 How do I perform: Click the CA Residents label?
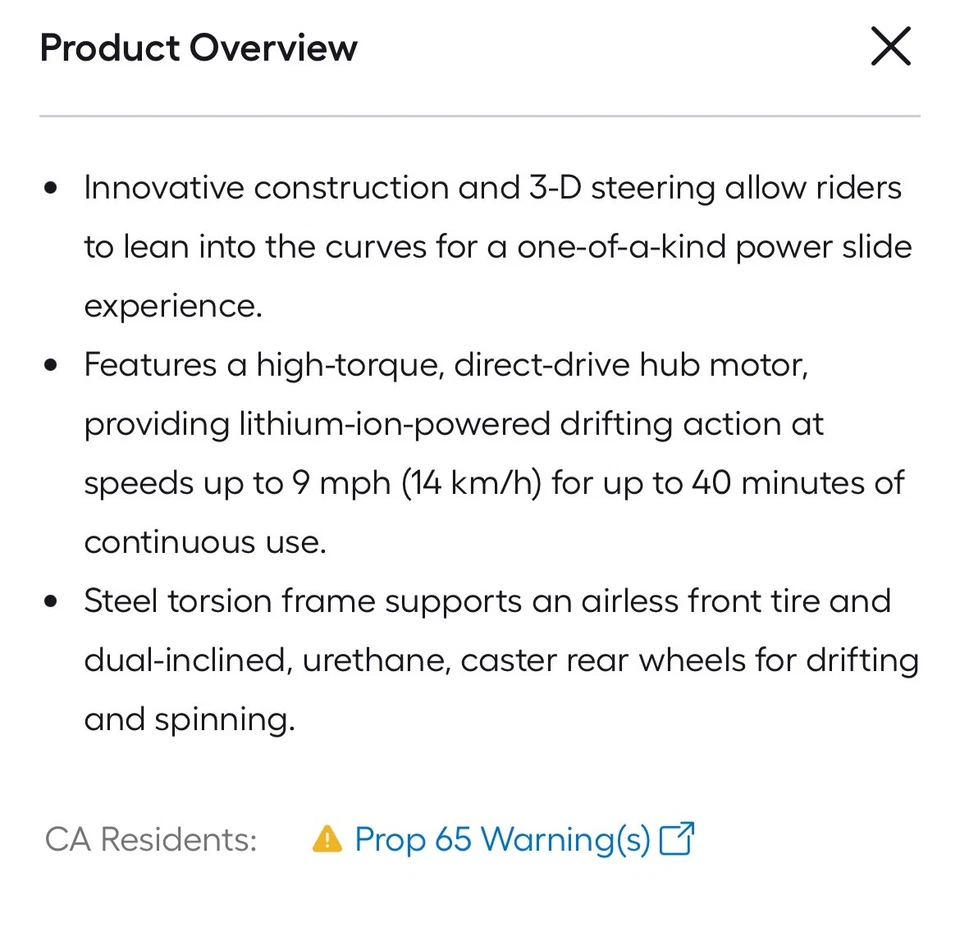(x=151, y=839)
